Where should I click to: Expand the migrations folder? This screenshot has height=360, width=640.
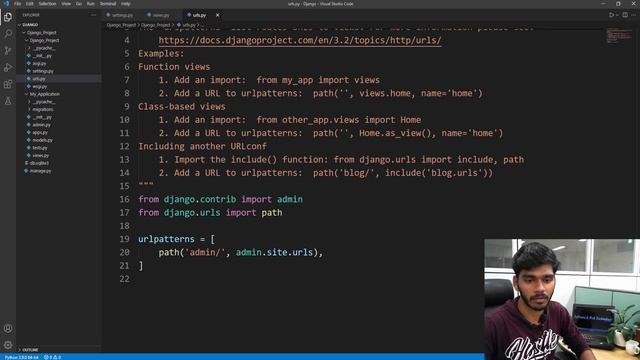pos(42,109)
